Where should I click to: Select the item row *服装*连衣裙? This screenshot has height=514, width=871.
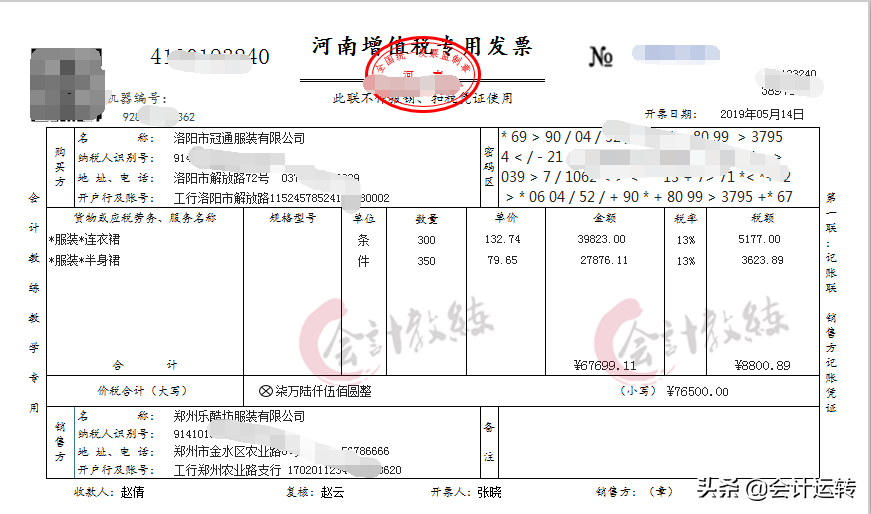coord(84,239)
